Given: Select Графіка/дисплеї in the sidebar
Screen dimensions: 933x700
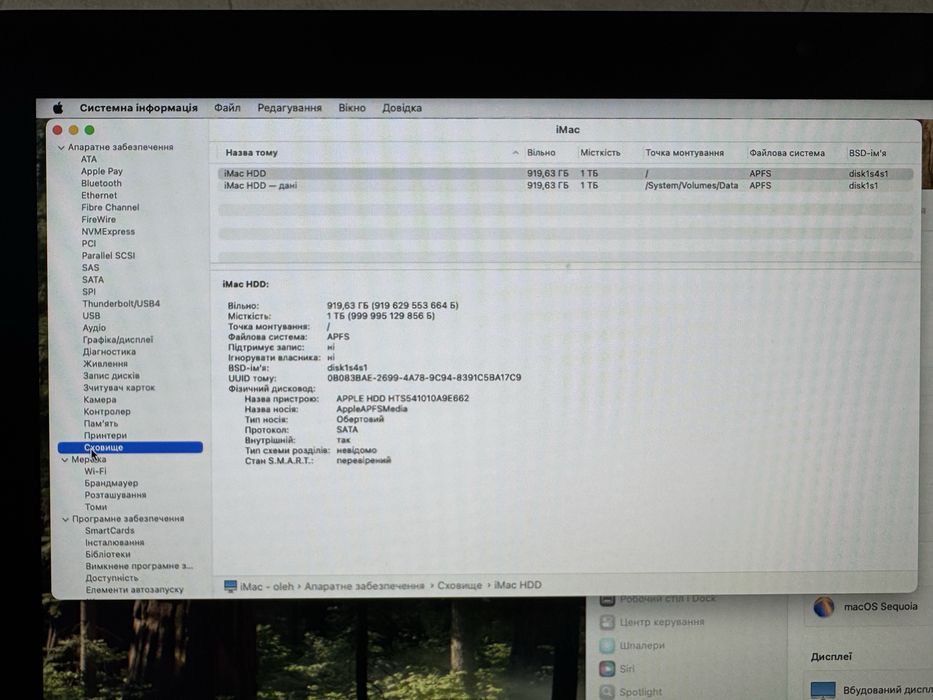Looking at the screenshot, I should point(118,339).
